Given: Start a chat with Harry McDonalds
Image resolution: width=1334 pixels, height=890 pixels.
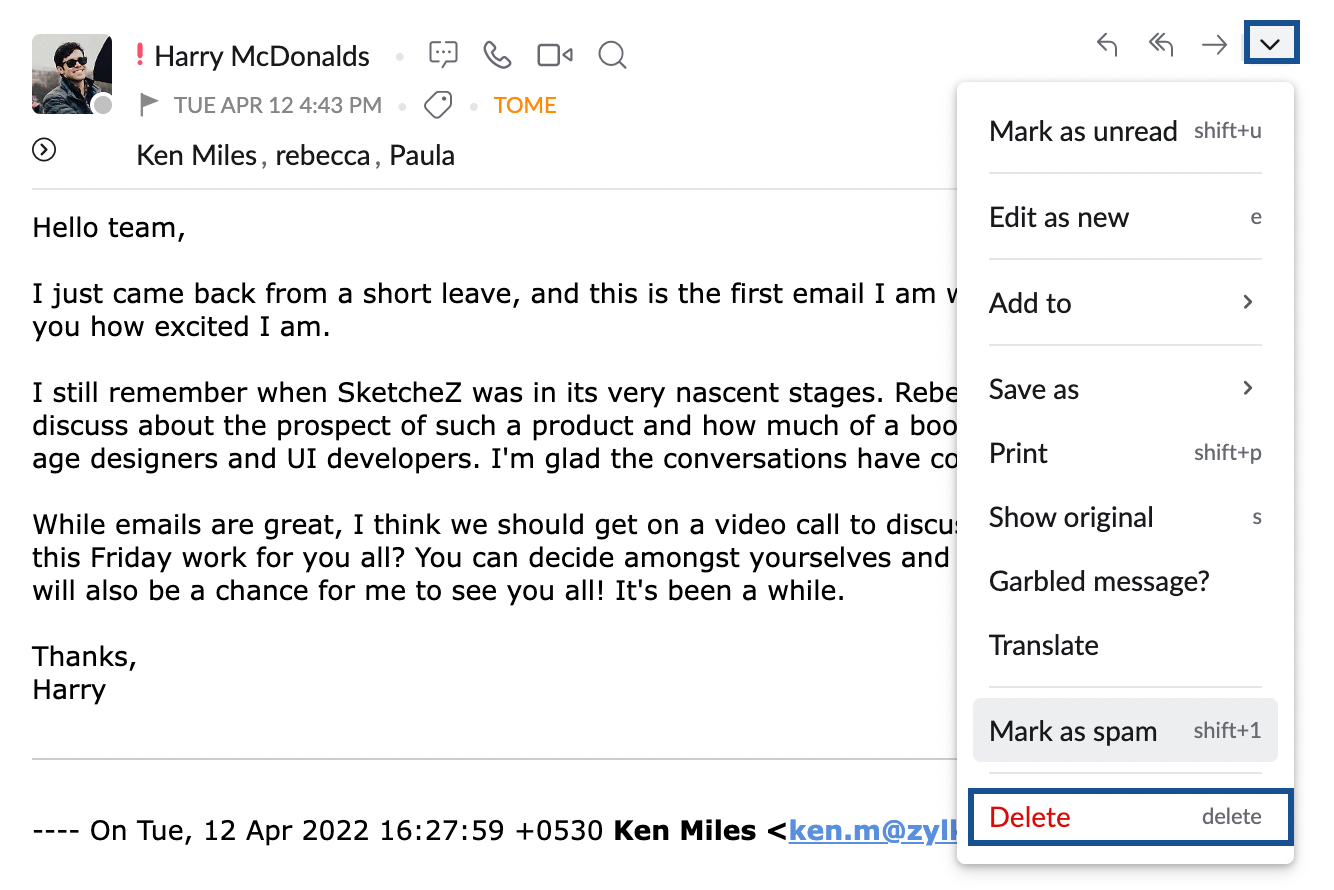Looking at the screenshot, I should (x=443, y=55).
